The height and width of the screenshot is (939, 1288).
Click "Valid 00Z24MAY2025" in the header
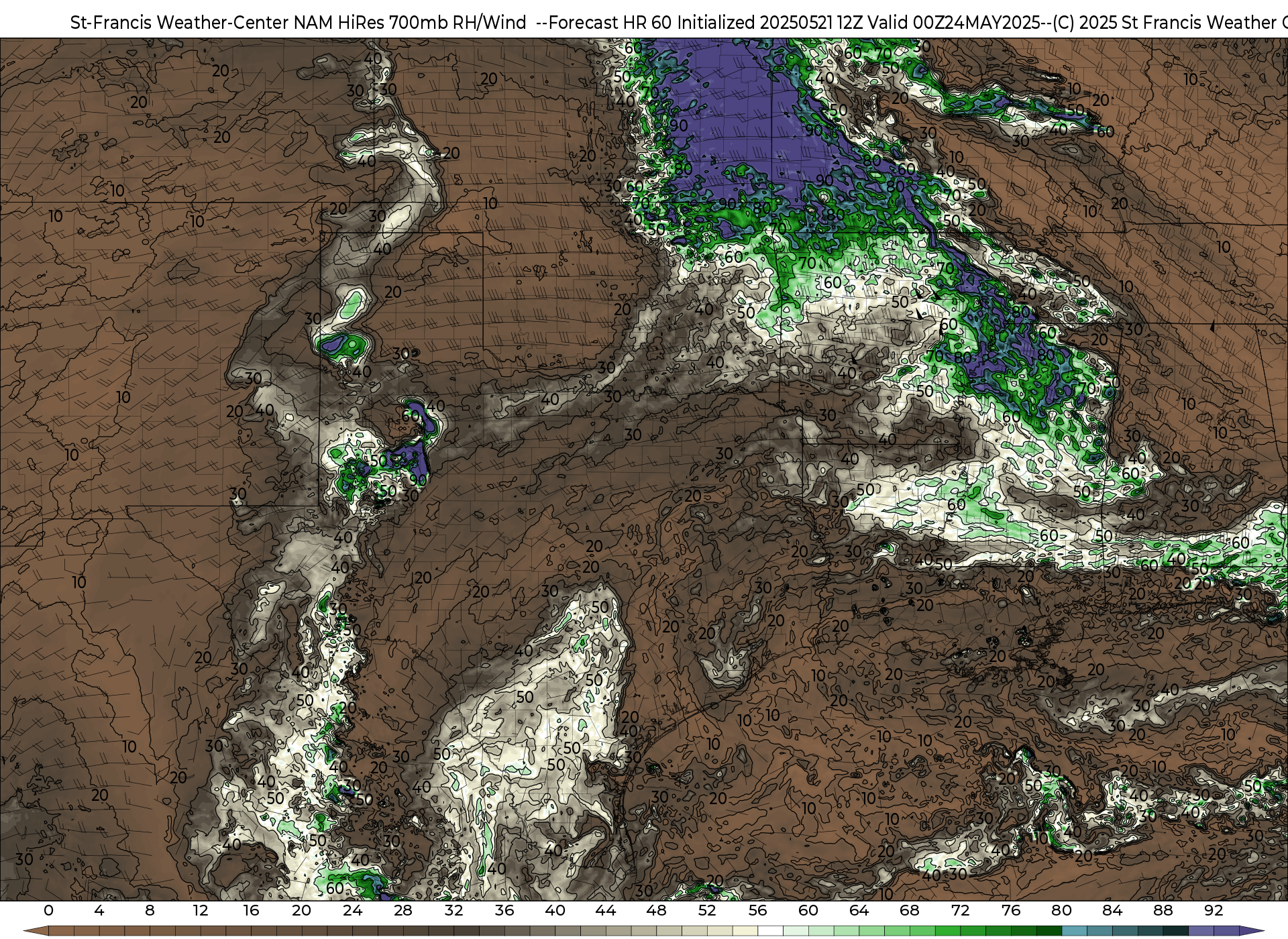click(955, 23)
